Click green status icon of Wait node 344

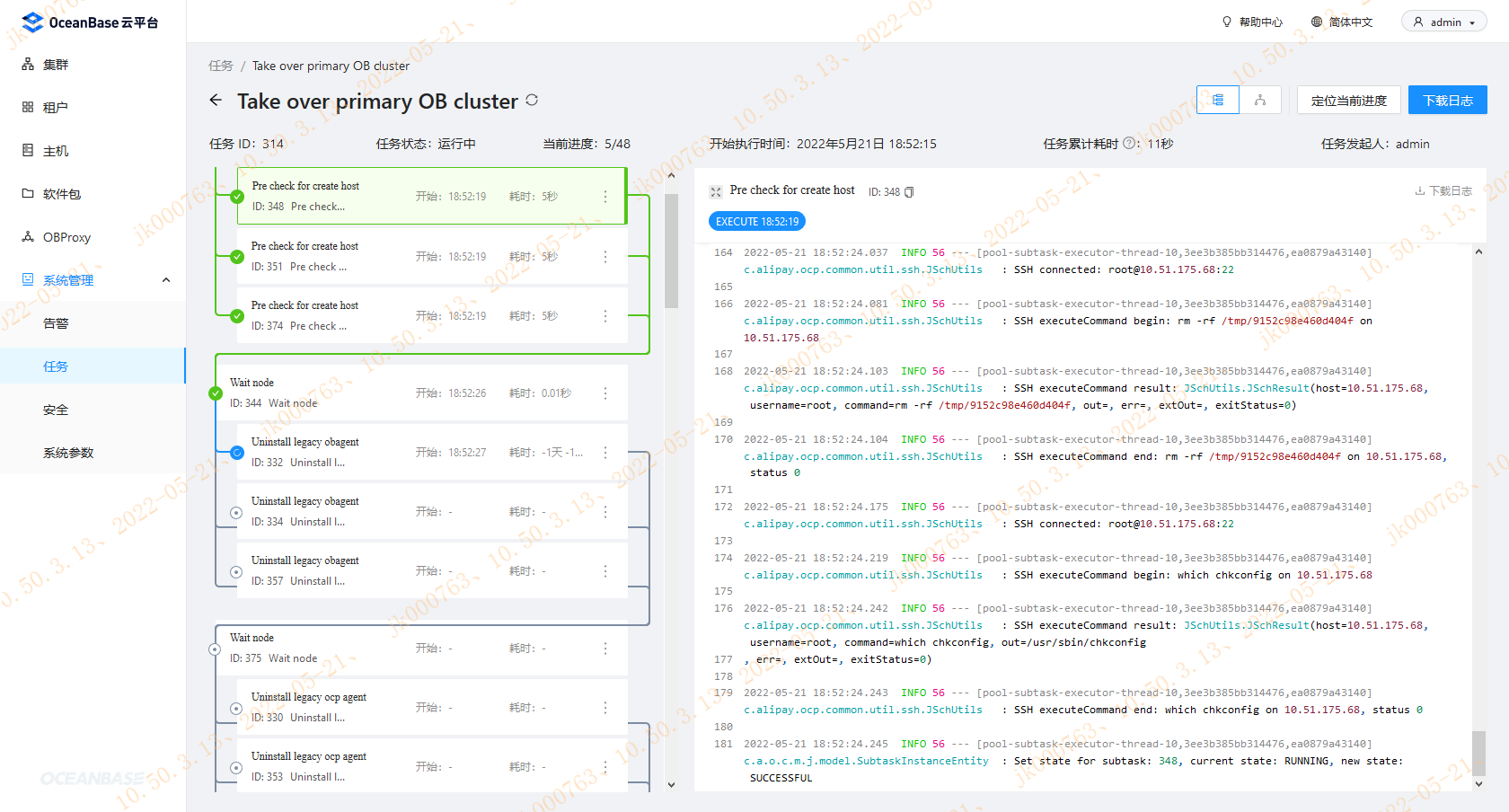coord(216,393)
